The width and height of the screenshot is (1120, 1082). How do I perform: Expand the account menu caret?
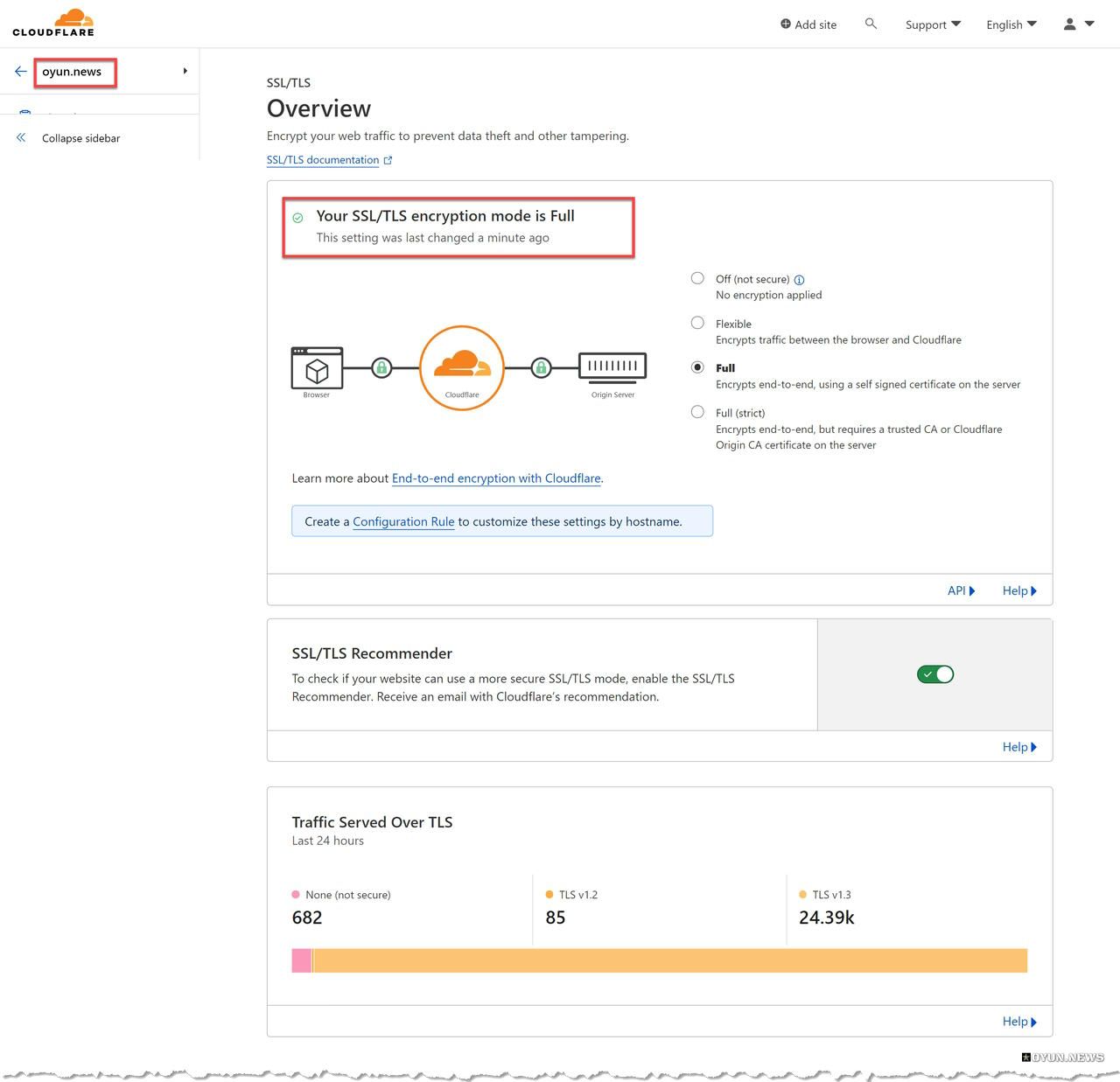(1089, 24)
